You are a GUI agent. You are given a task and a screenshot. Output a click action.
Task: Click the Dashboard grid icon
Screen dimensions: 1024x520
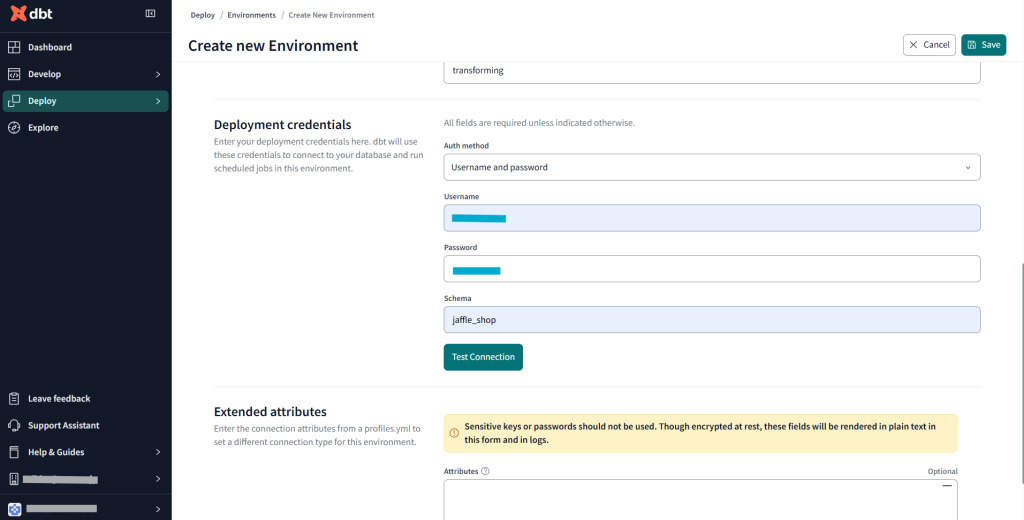[x=14, y=47]
